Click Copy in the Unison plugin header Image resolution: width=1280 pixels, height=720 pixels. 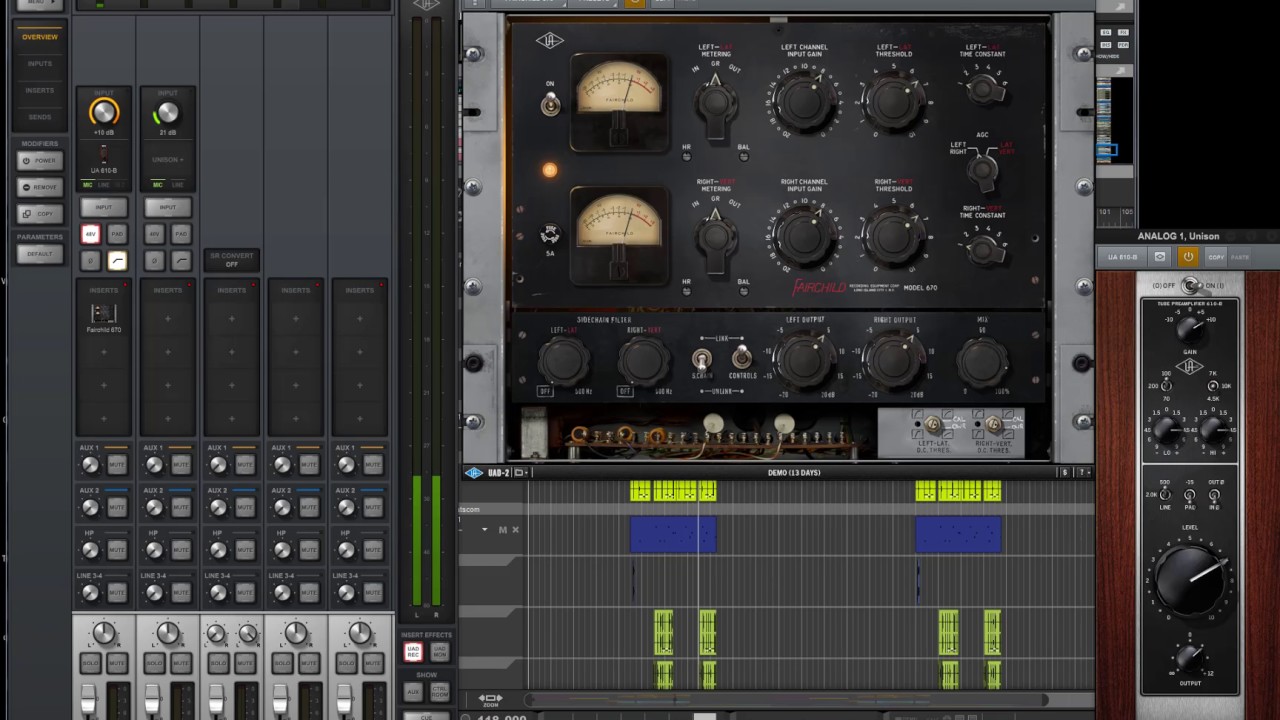[1216, 257]
